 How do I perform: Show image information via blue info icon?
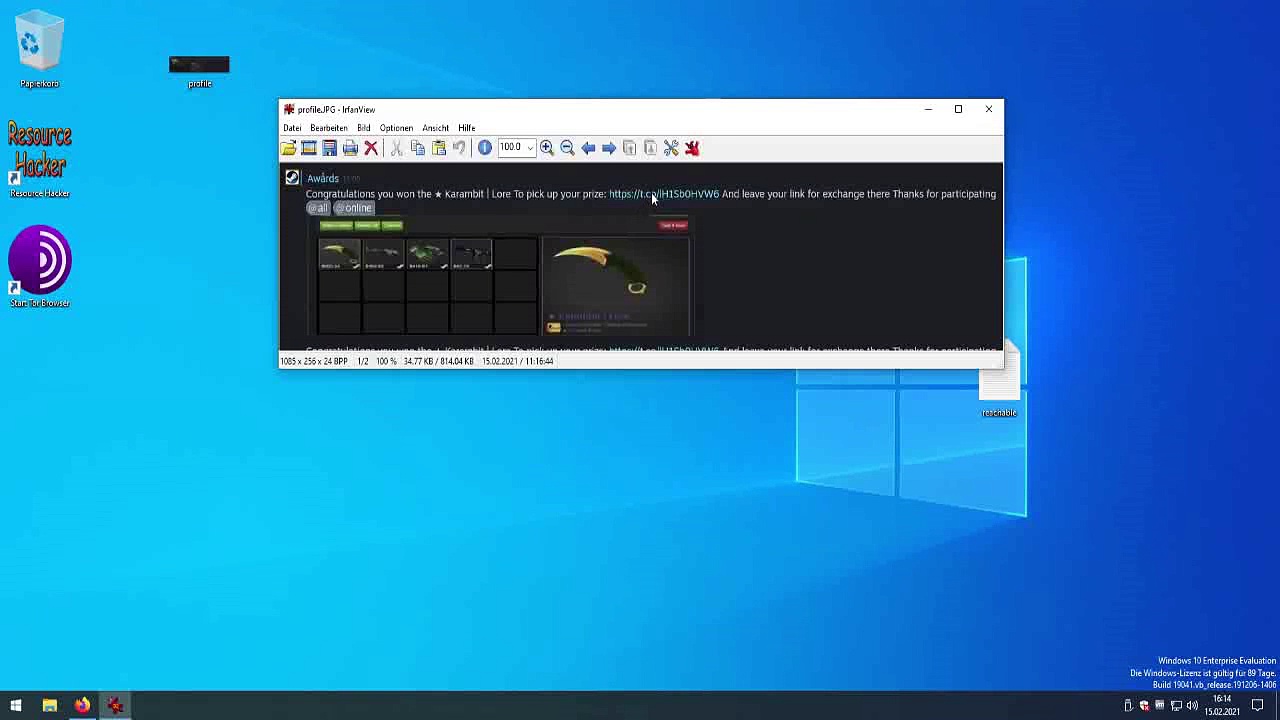(485, 148)
